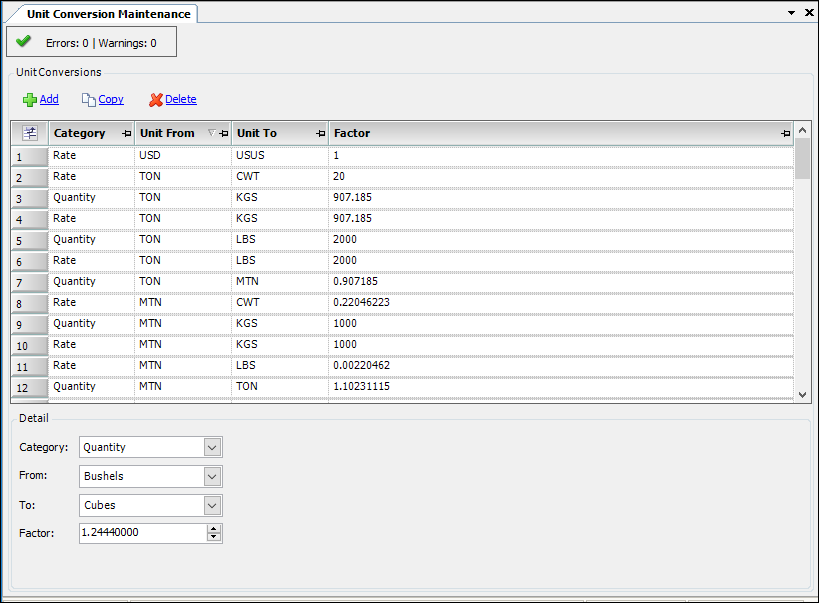Select row header 11
819x603 pixels.
[29, 366]
